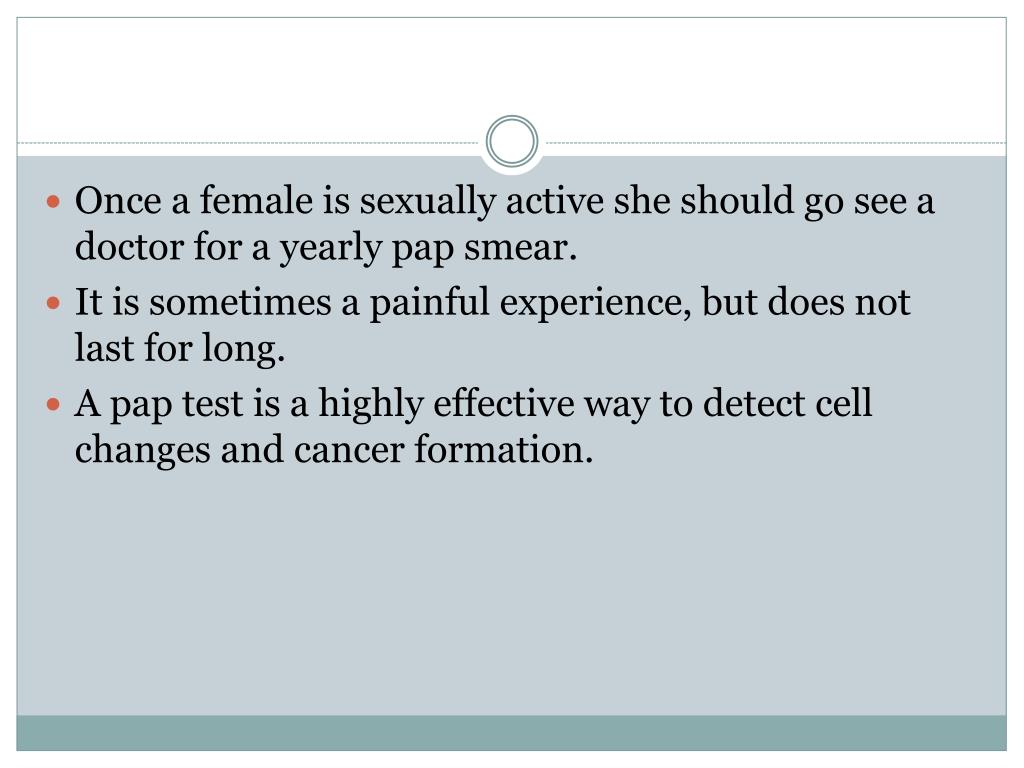The height and width of the screenshot is (768, 1024).
Task: Click the text 'doctor for a yearly pap smear.'
Action: coord(327,248)
